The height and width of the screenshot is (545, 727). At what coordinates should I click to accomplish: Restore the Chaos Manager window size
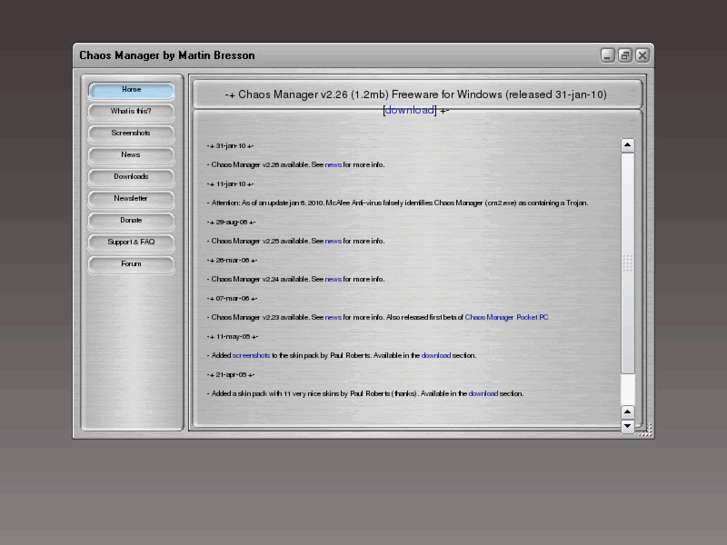click(625, 56)
